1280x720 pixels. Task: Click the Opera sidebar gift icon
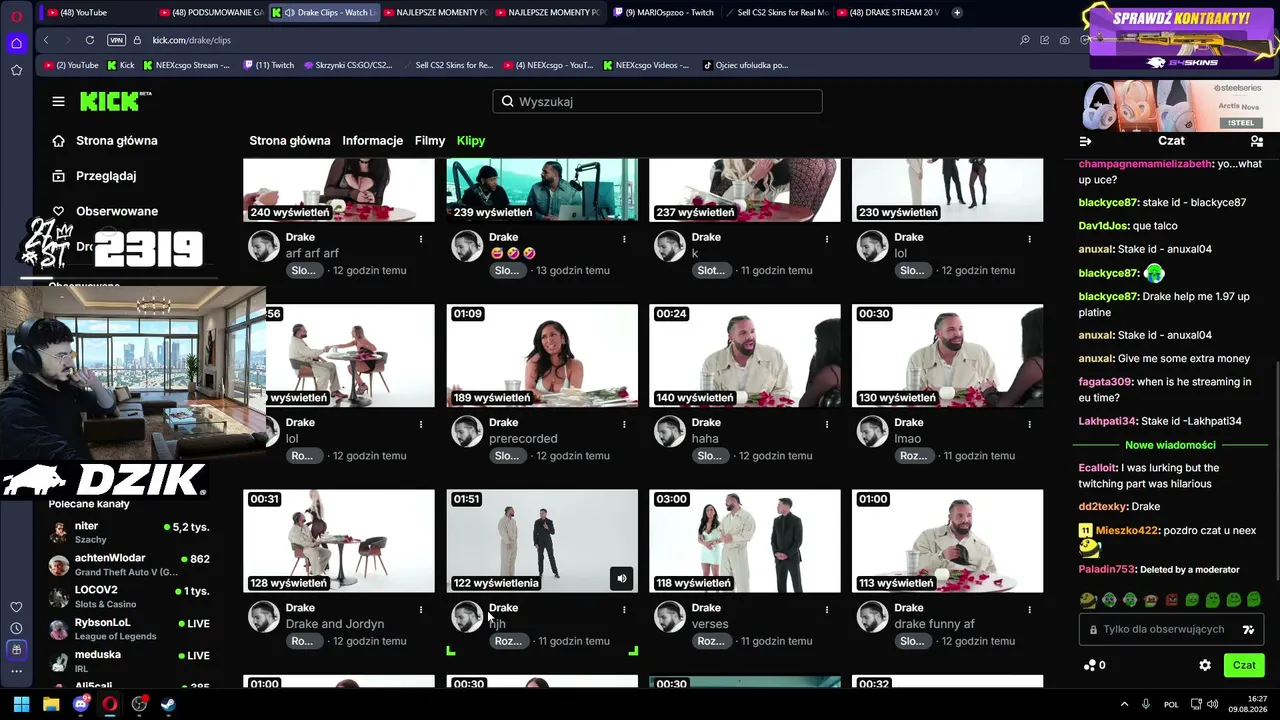(x=16, y=649)
